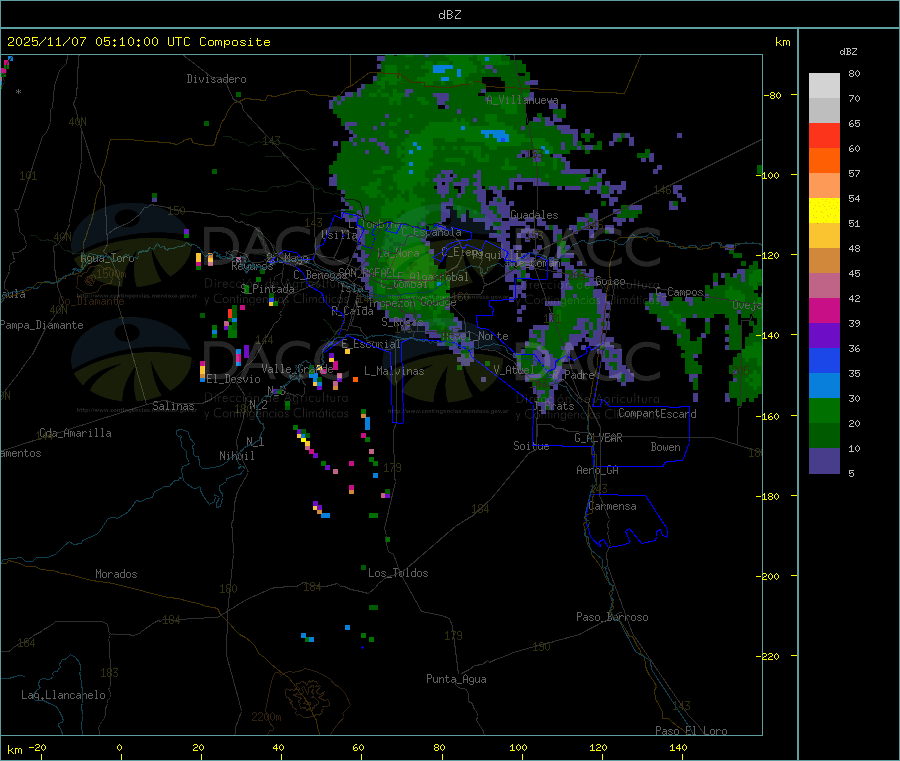Select the El_Desvio place label
Viewport: 900px width, 761px height.
pos(234,379)
